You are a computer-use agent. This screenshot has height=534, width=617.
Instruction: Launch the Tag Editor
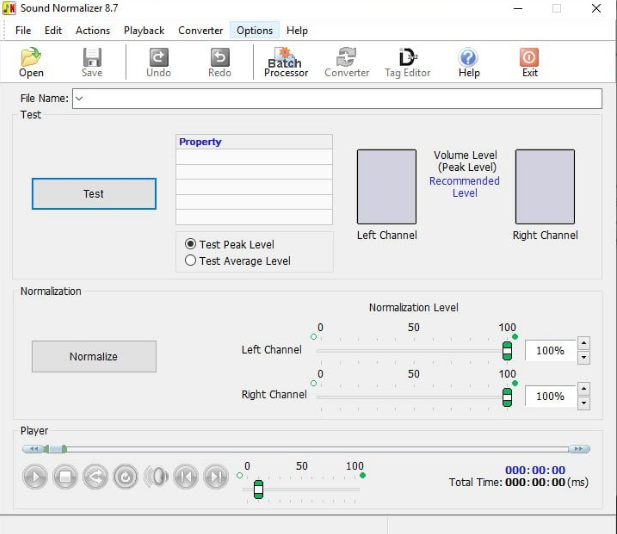tap(407, 62)
